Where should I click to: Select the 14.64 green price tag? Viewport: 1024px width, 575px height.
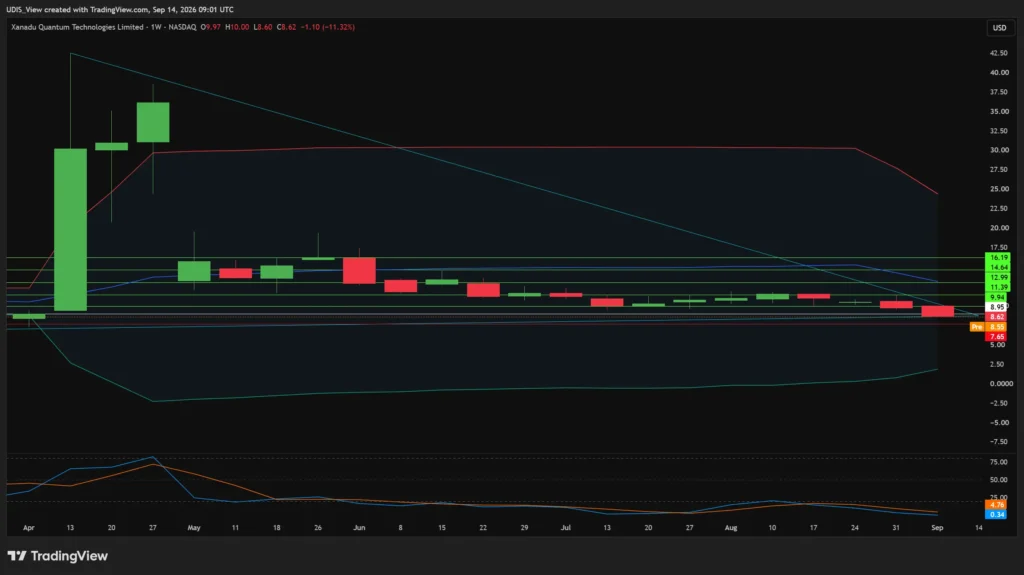coord(997,268)
